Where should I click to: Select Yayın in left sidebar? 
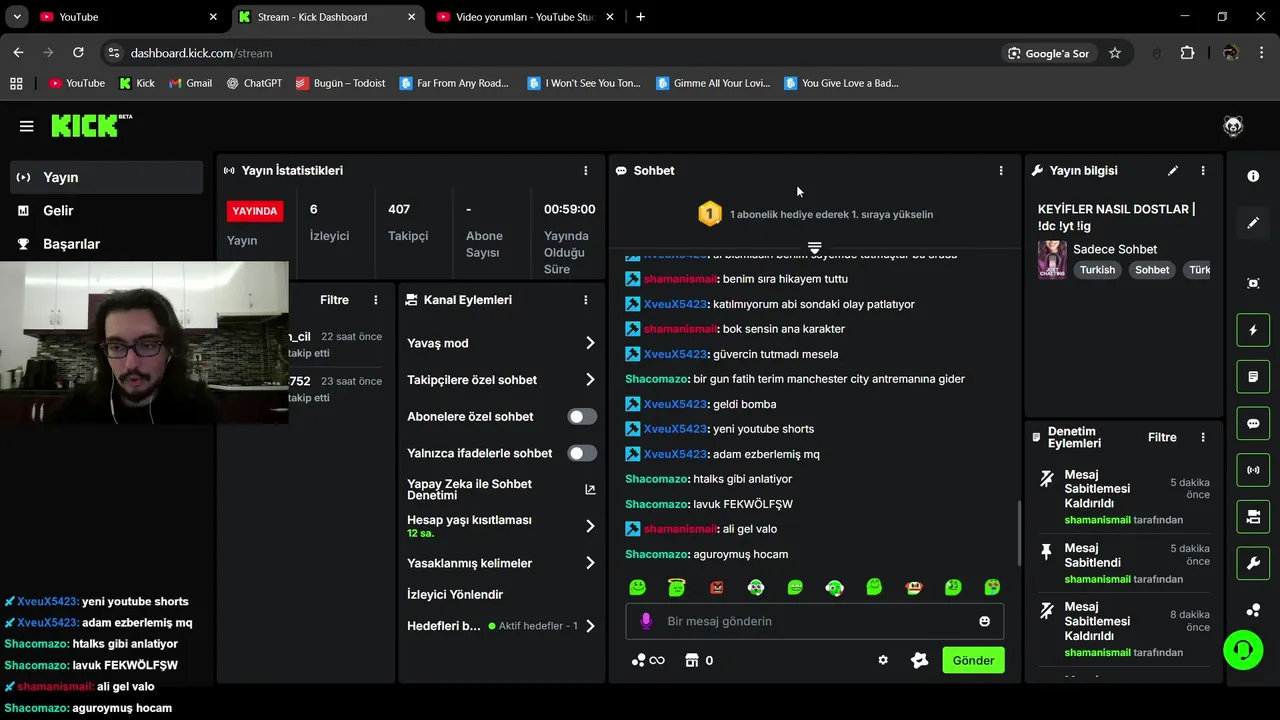tap(107, 177)
